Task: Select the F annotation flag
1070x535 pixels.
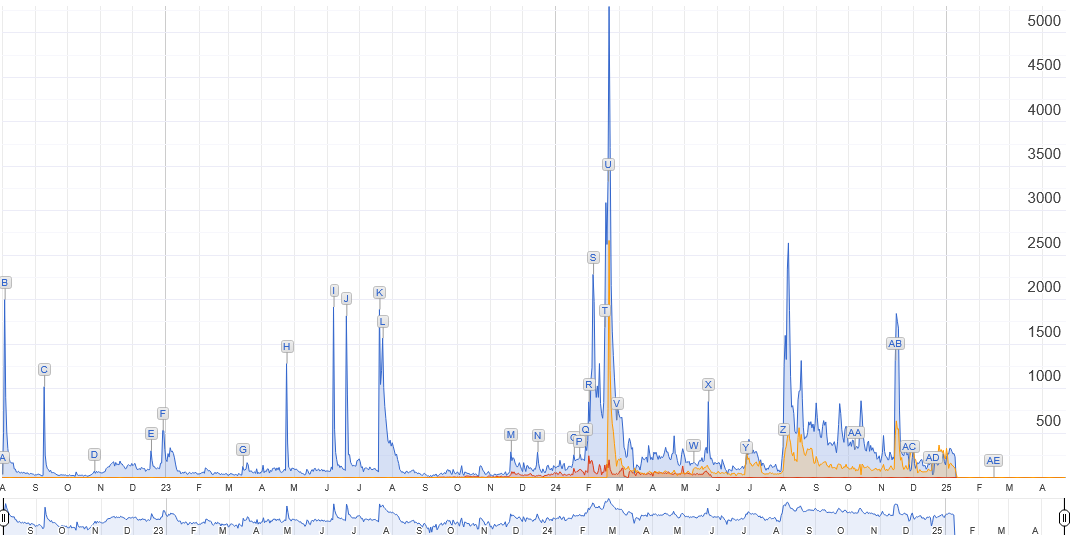Action: (x=163, y=414)
